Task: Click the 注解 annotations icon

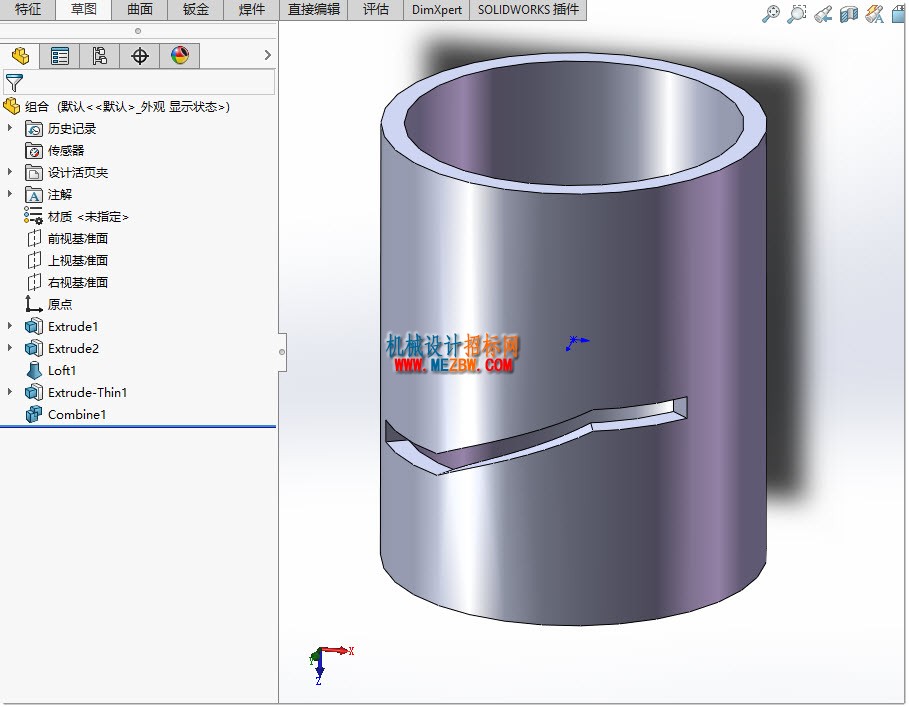Action: point(34,195)
